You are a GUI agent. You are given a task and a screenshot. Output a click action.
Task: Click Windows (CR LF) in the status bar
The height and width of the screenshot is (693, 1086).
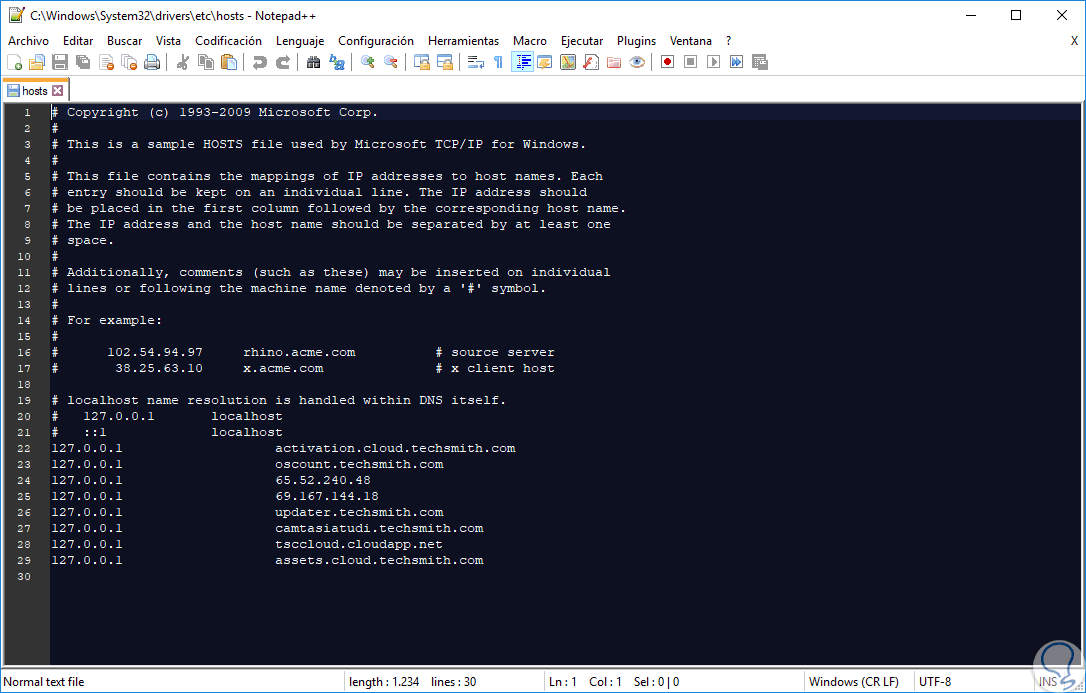pyautogui.click(x=854, y=682)
